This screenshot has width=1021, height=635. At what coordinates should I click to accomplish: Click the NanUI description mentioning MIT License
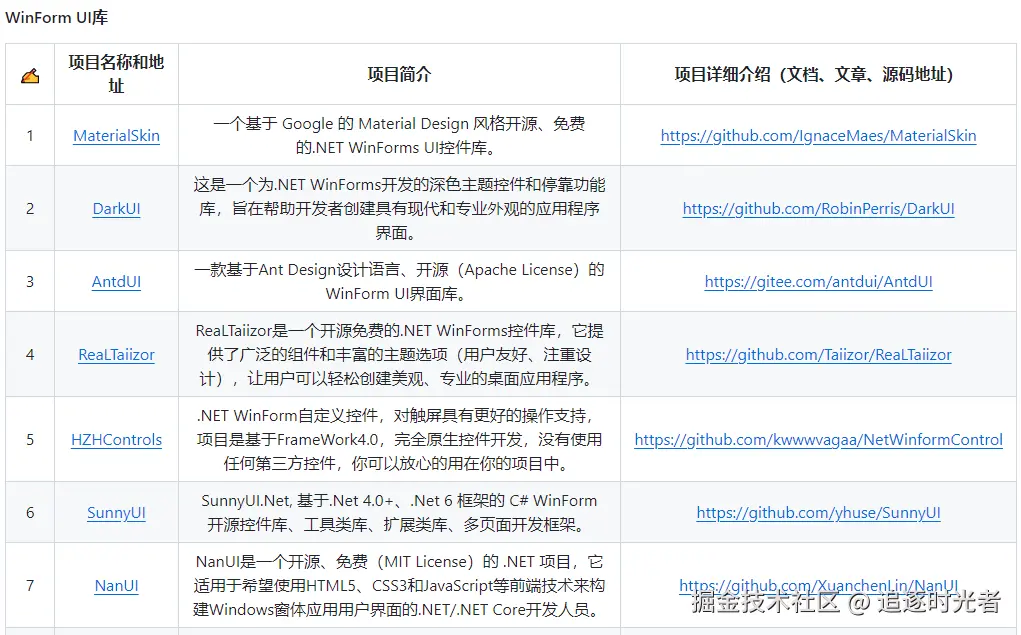click(x=399, y=586)
